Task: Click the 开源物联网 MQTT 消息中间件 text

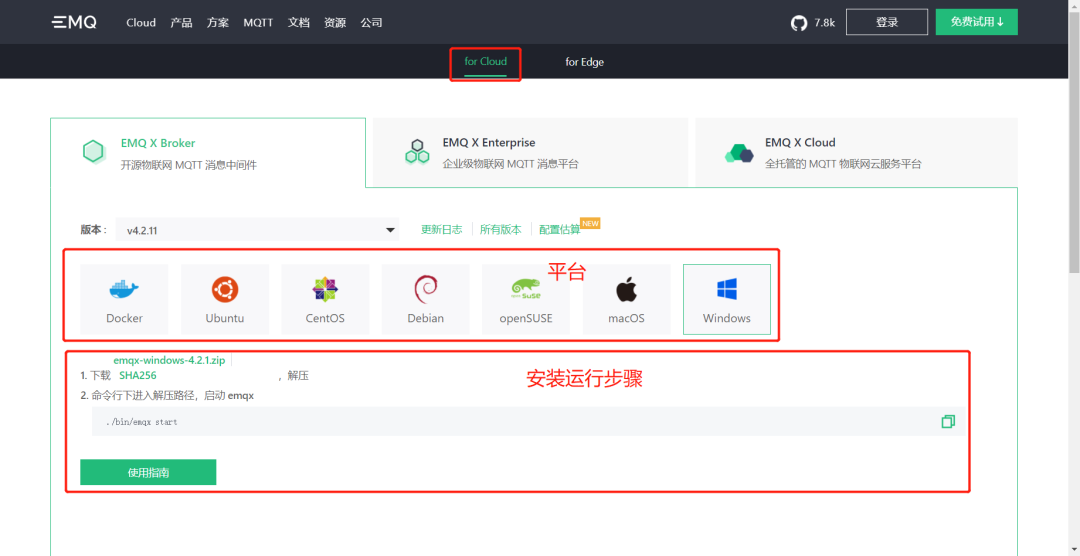Action: [189, 165]
